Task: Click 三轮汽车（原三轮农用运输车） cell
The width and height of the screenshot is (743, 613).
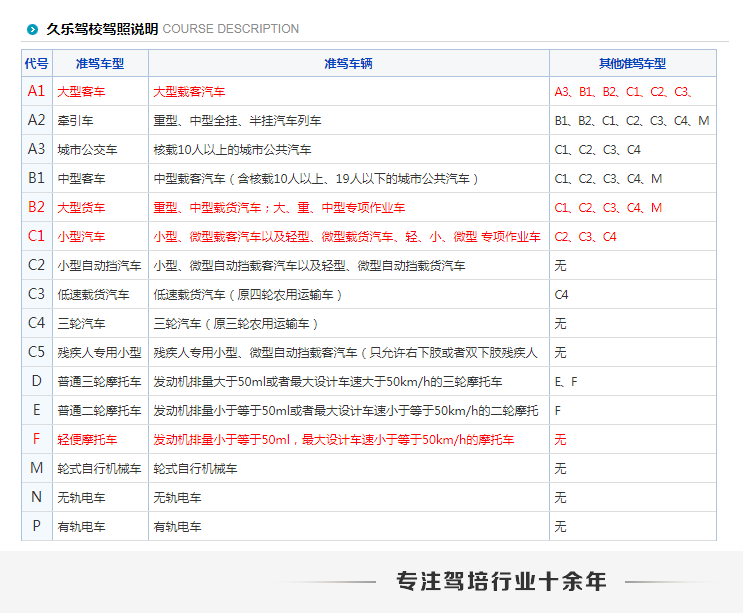Action: tap(348, 324)
